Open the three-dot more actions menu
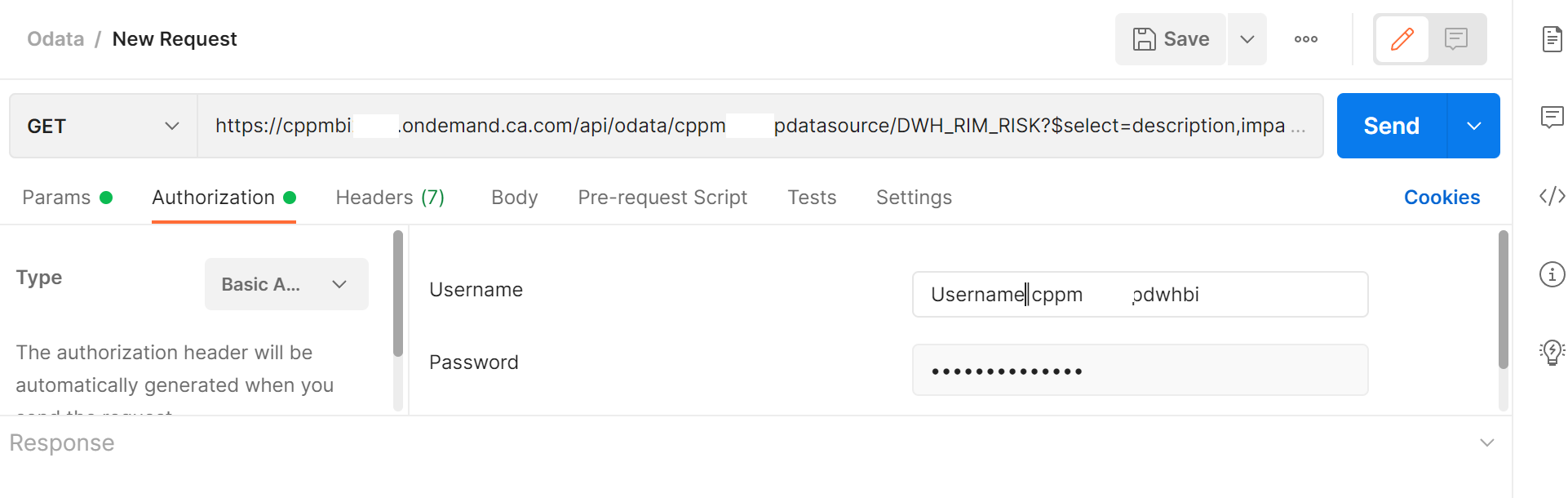The height and width of the screenshot is (498, 1568). (1306, 39)
